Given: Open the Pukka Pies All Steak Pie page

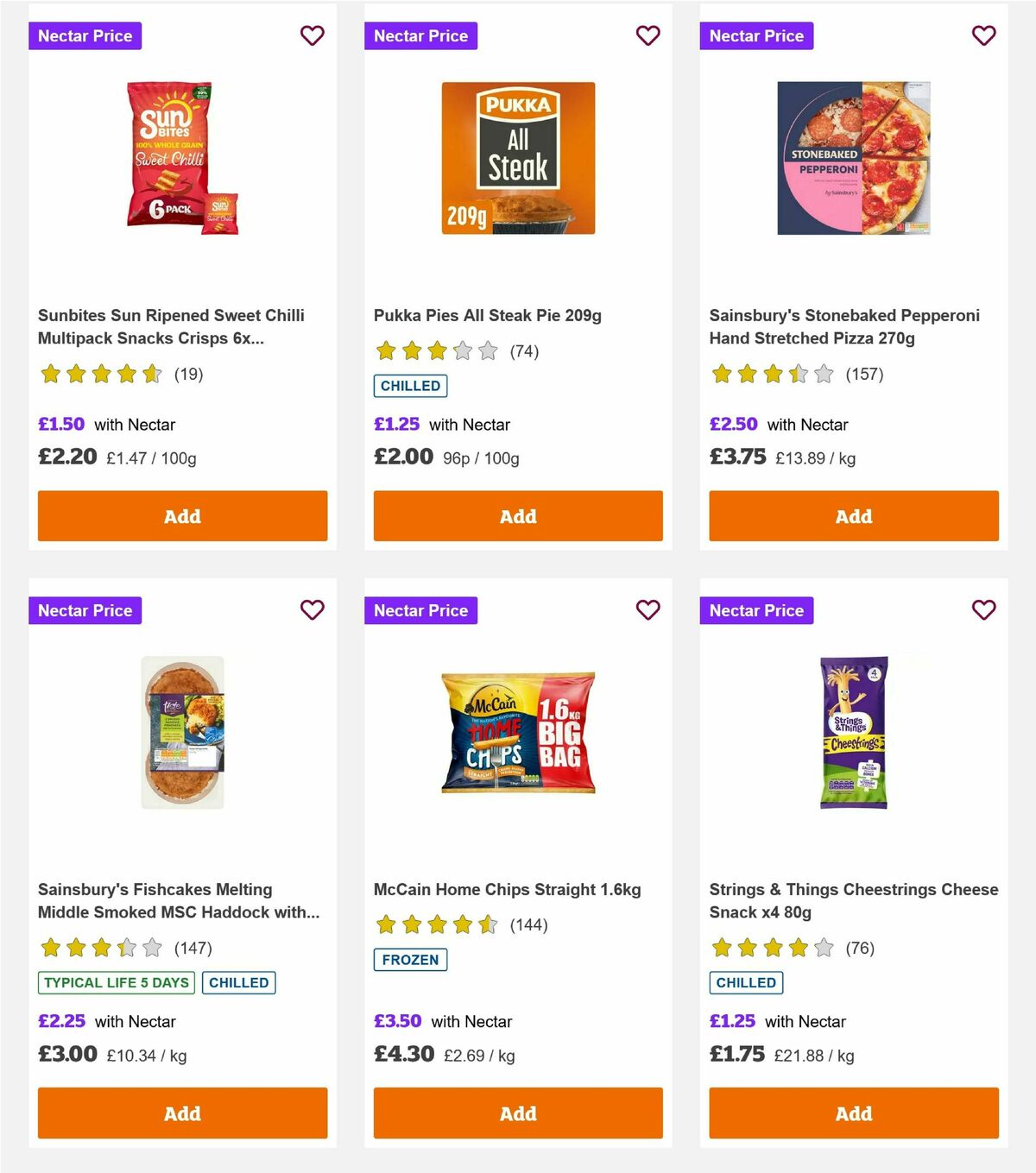Looking at the screenshot, I should click(x=488, y=315).
